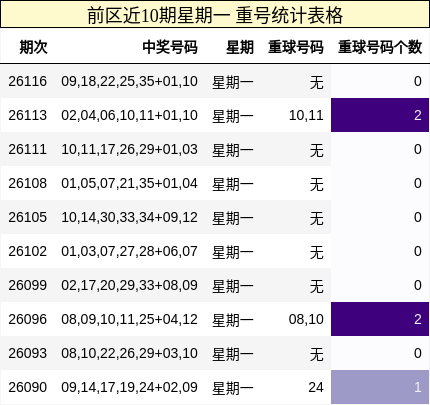Click repeat numbers cell 08,10
The image size is (430, 405).
306,320
